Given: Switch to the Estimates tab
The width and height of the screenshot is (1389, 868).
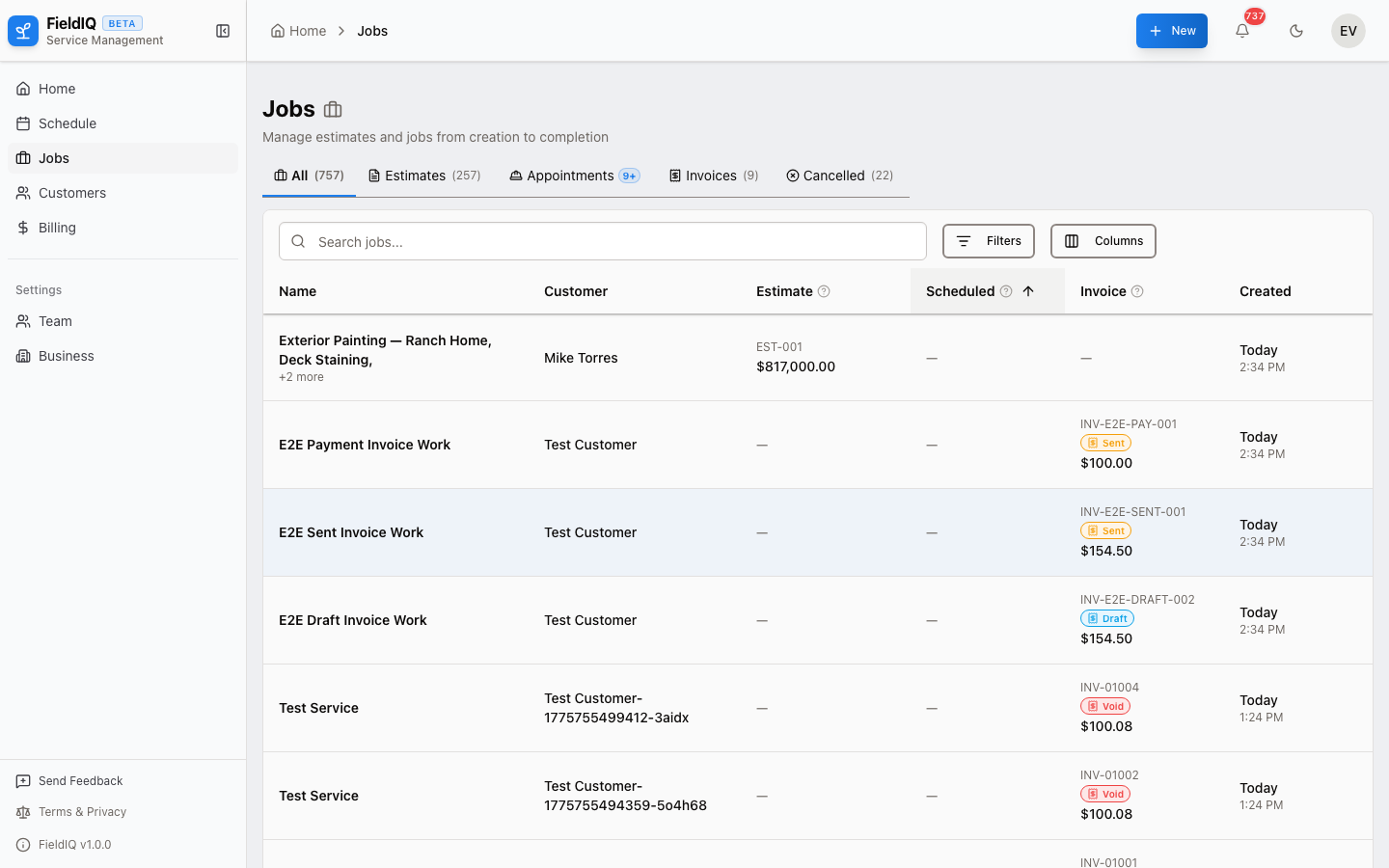Looking at the screenshot, I should 424,176.
